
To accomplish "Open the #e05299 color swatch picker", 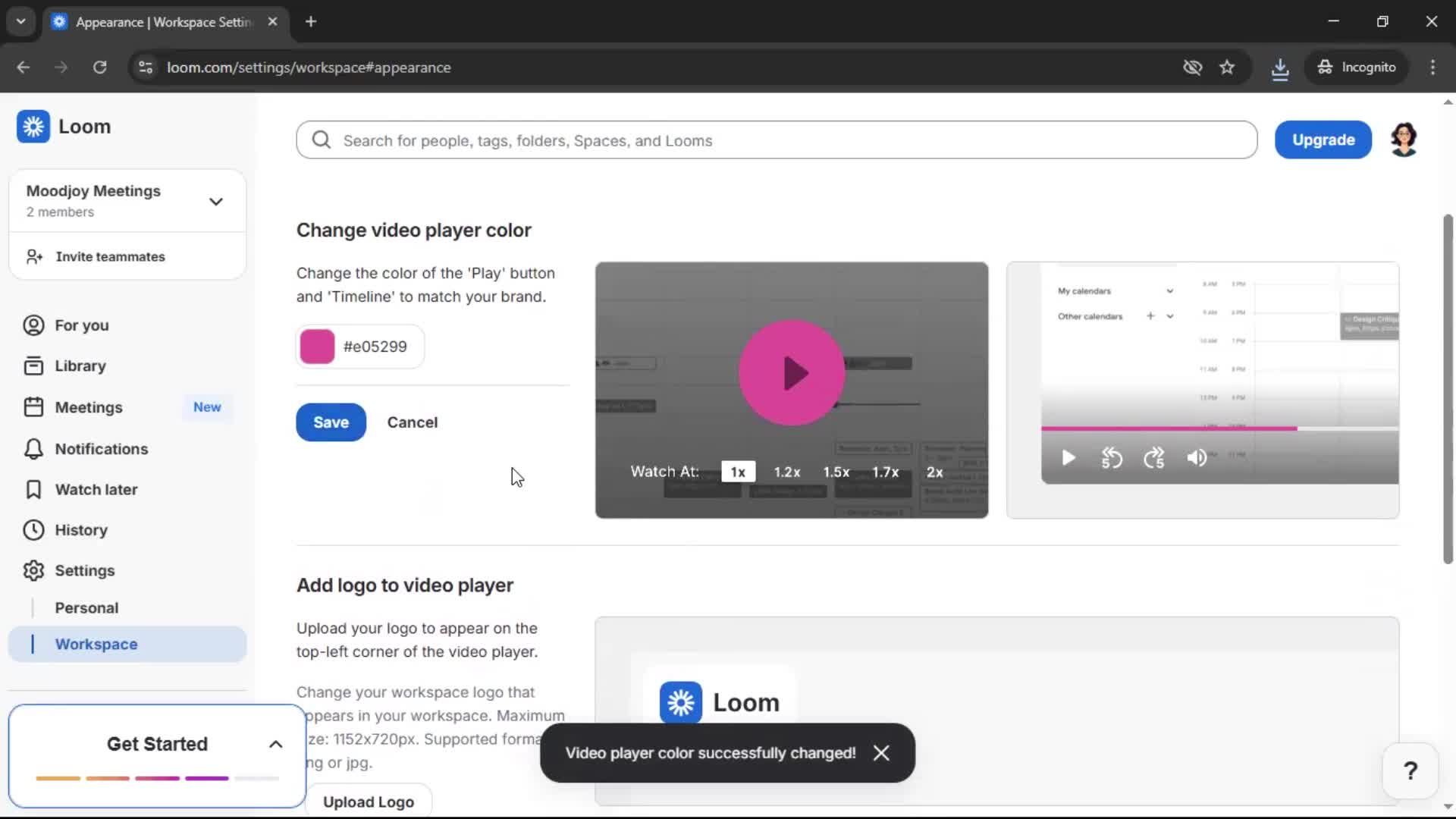I will pos(317,346).
